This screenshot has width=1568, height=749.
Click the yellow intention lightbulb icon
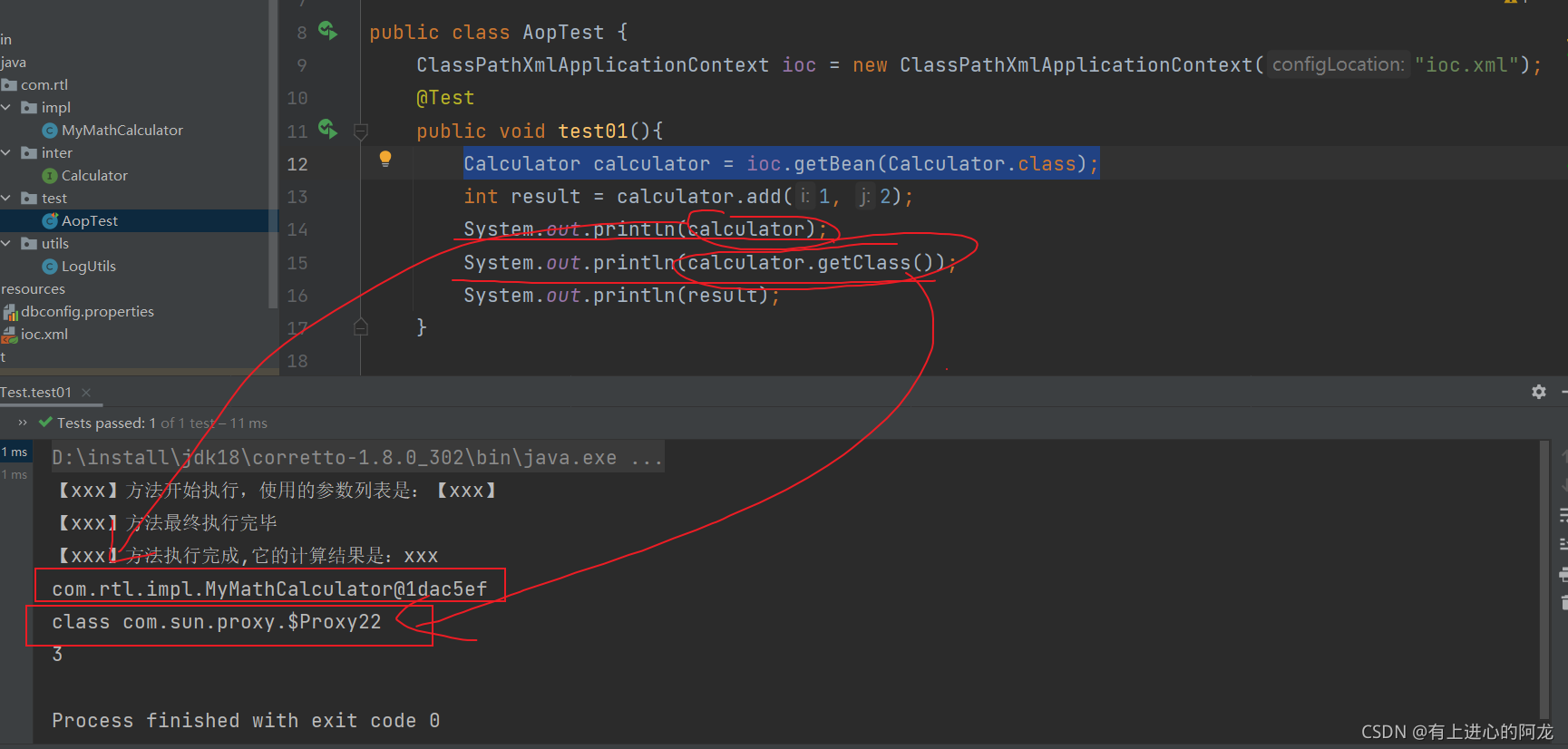point(385,160)
